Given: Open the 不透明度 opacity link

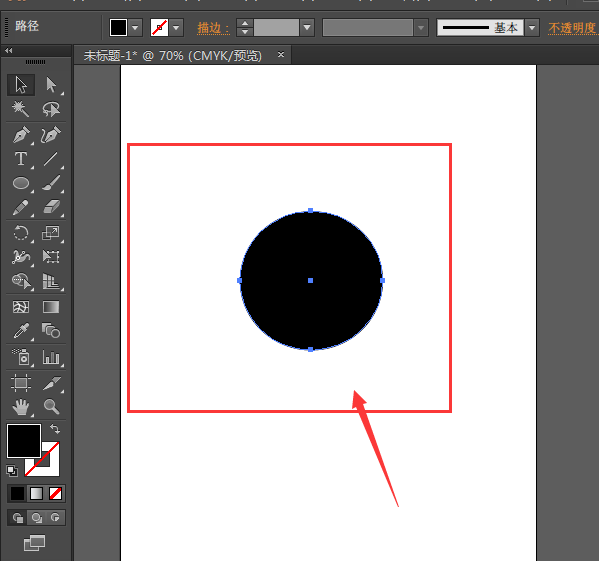Looking at the screenshot, I should [572, 28].
